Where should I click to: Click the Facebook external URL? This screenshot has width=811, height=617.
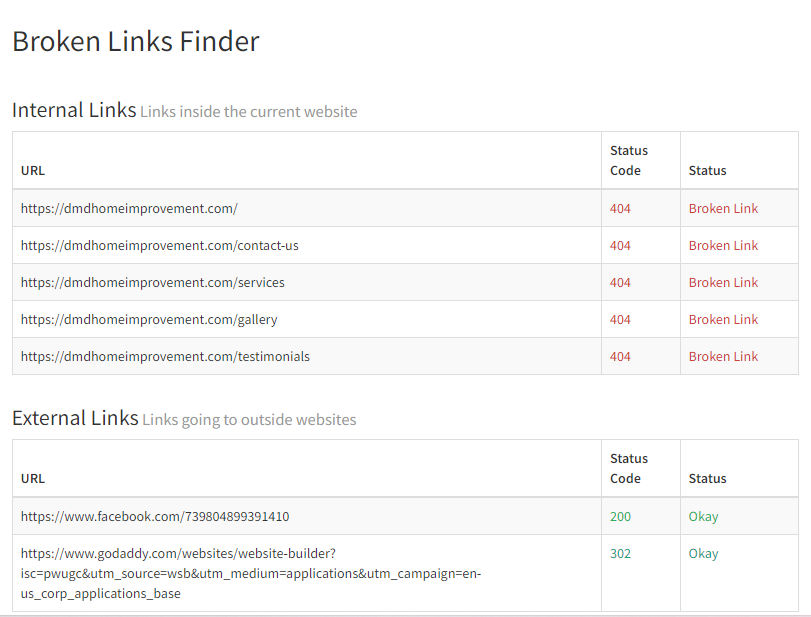155,517
